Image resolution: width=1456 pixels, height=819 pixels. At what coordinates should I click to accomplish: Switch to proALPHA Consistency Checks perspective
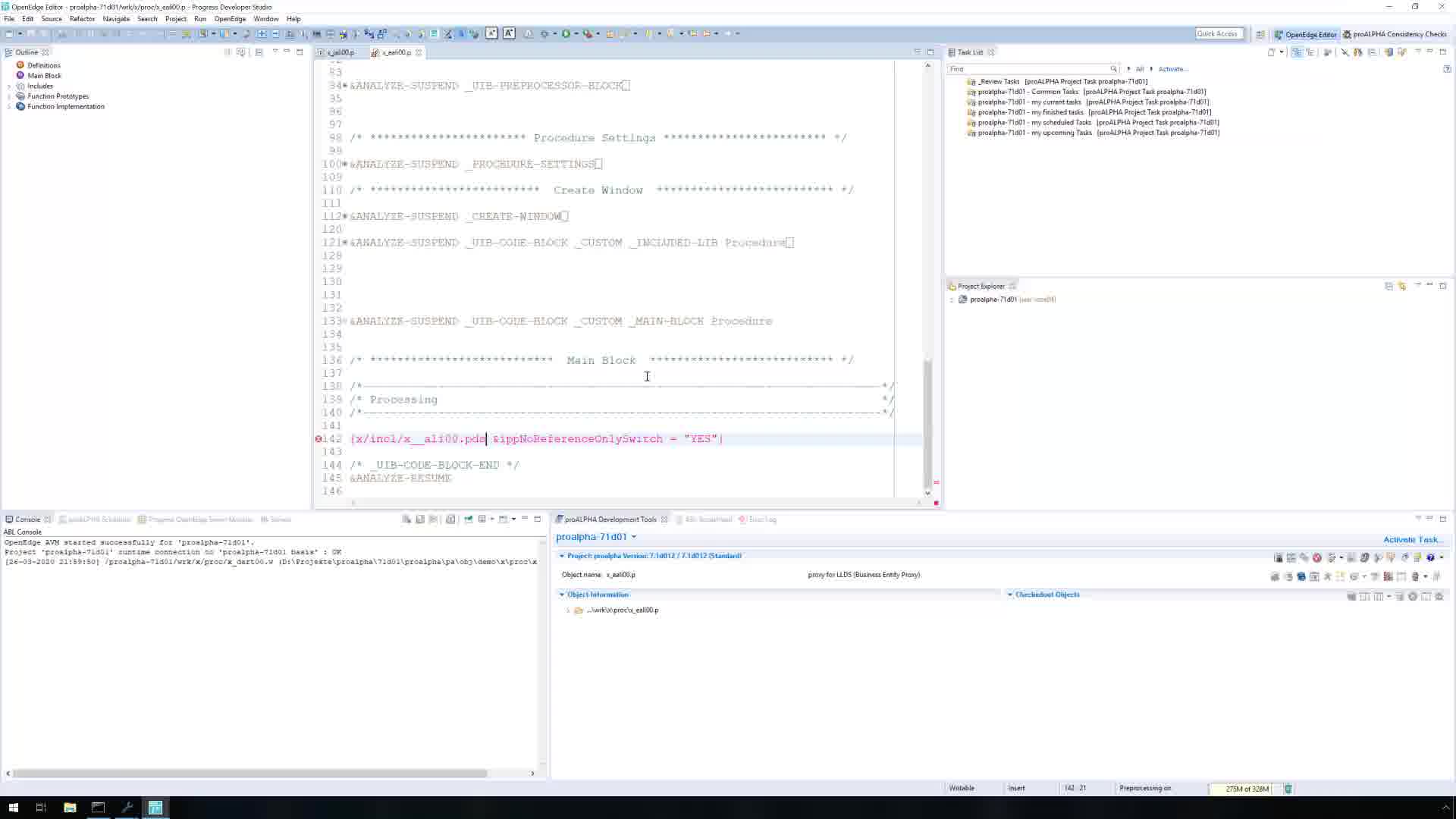coord(1395,34)
